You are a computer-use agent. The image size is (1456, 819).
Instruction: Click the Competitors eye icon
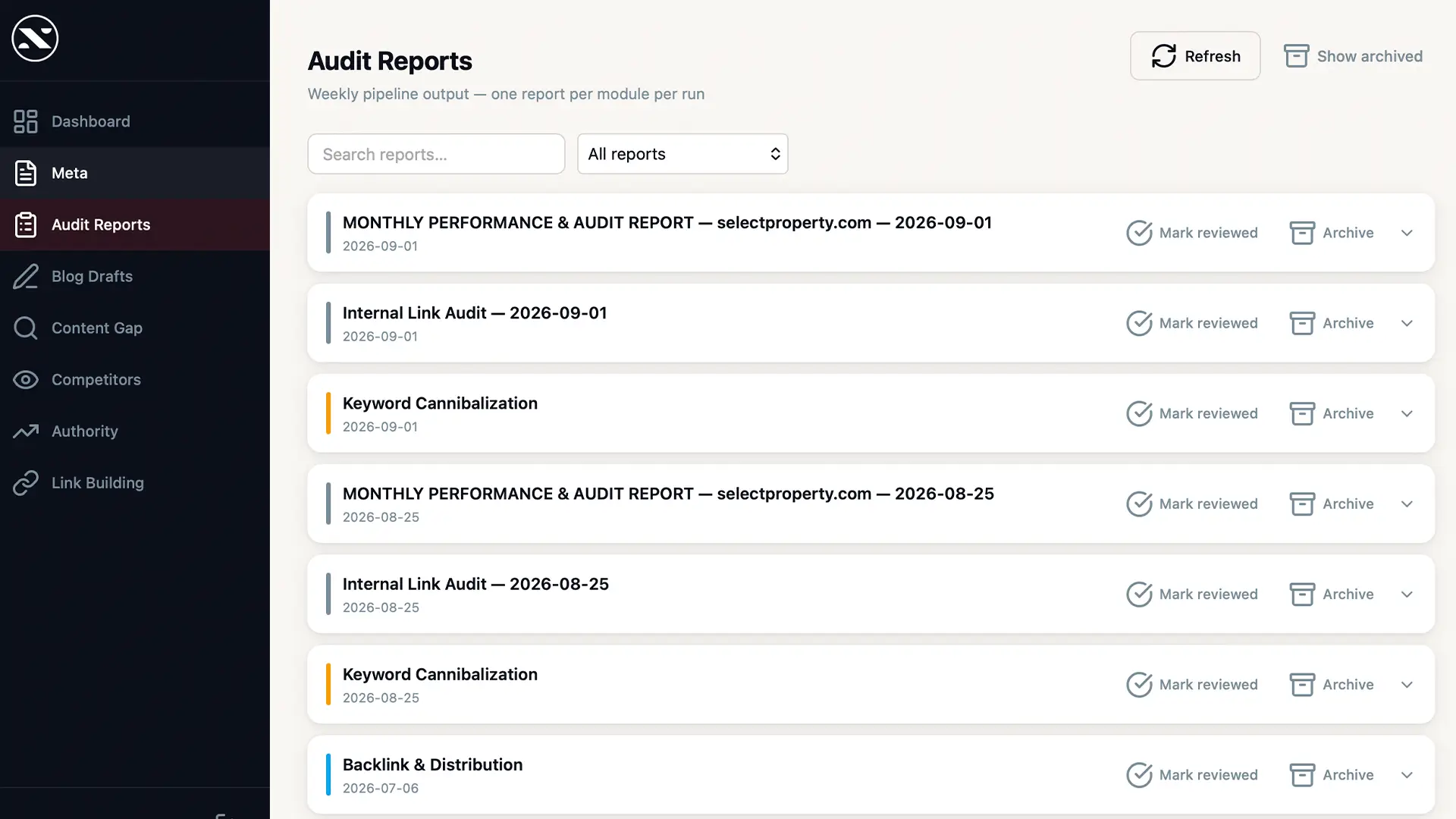point(26,379)
